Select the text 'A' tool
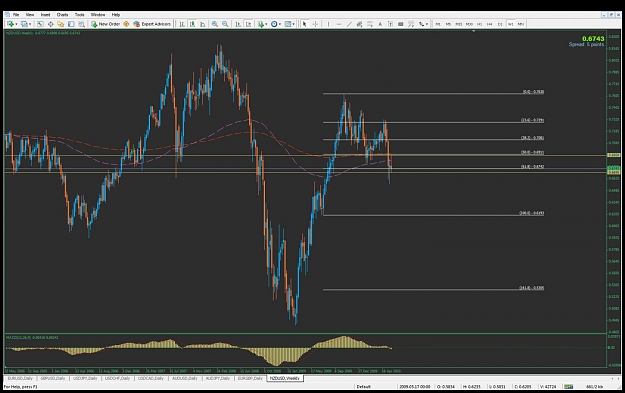625x393 pixels. 380,24
